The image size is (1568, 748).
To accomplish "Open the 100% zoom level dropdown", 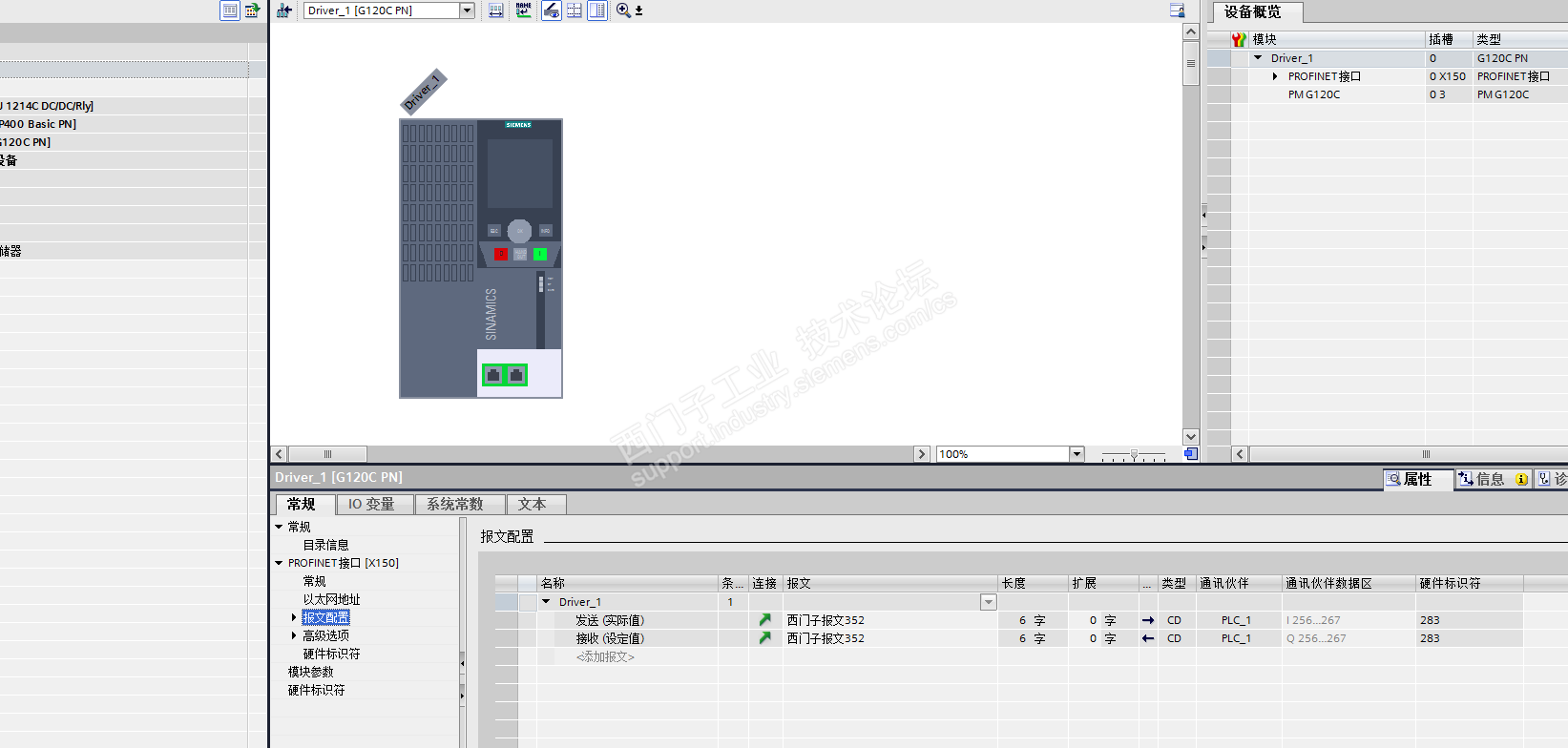I will pos(1077,454).
